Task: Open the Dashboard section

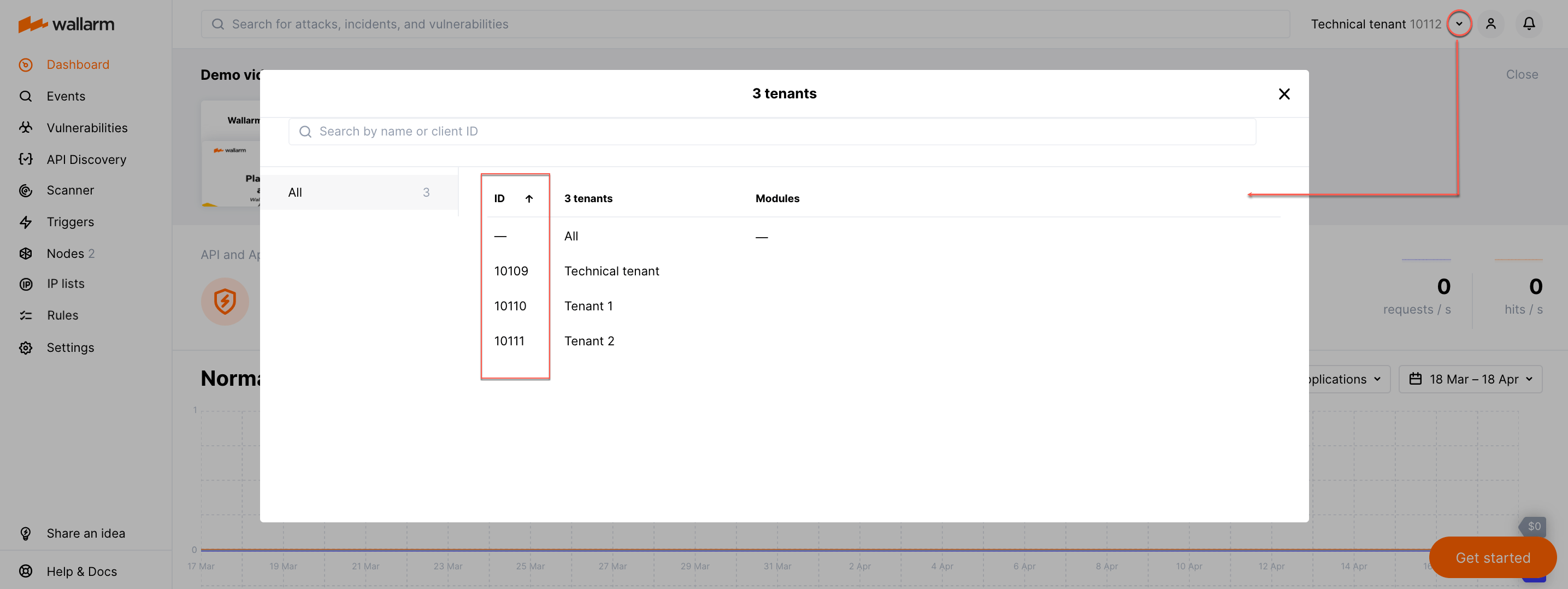Action: point(78,64)
